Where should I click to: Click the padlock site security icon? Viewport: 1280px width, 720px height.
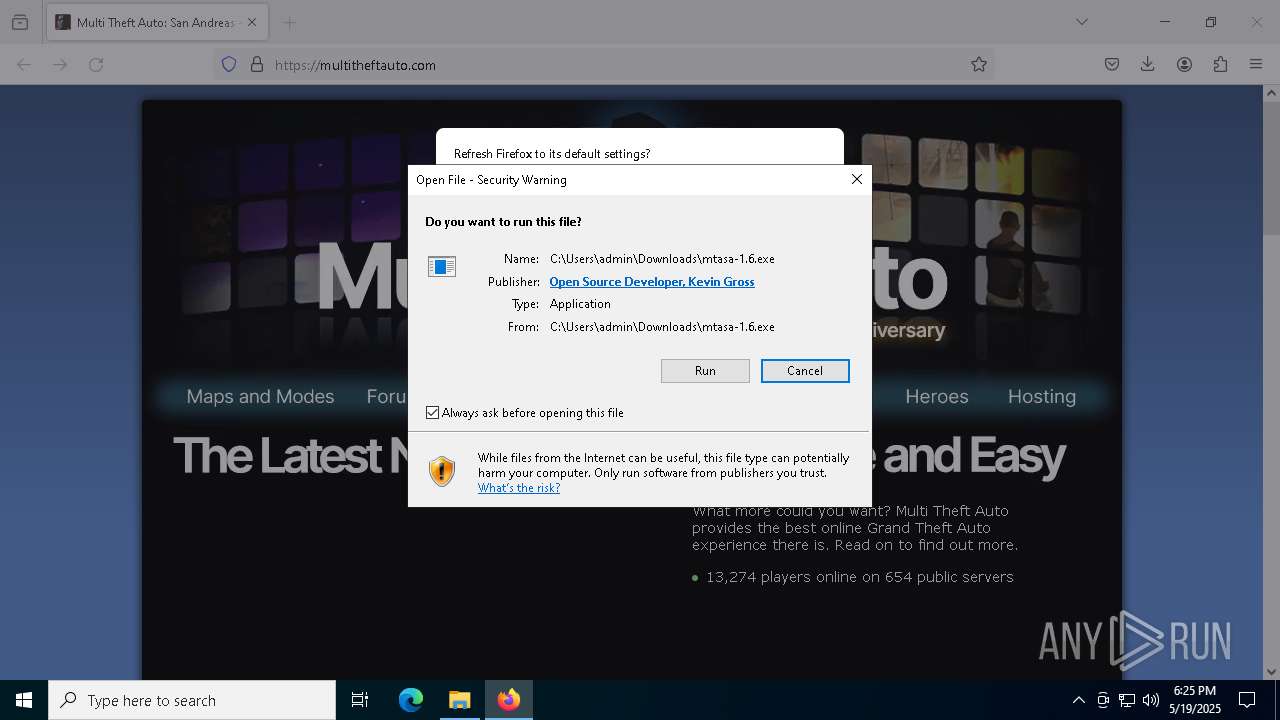[257, 64]
